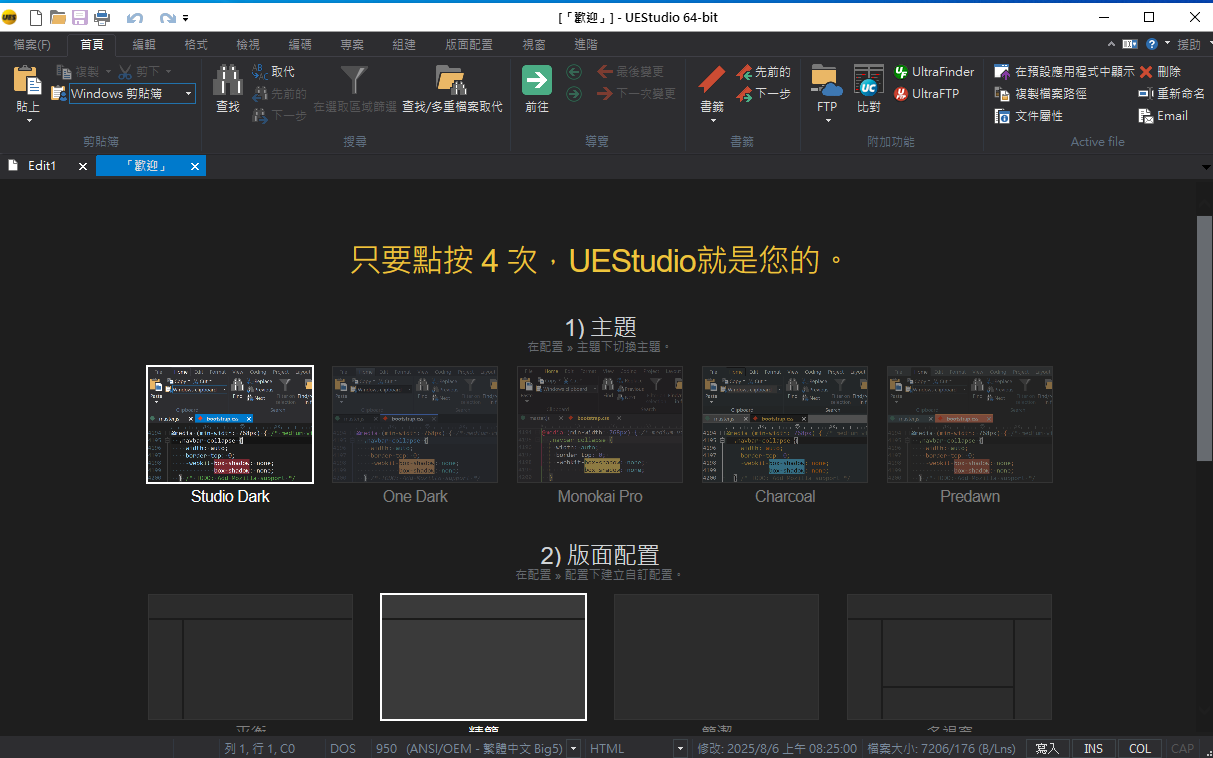Click the Email active file icon
The height and width of the screenshot is (758, 1213).
pyautogui.click(x=1163, y=116)
